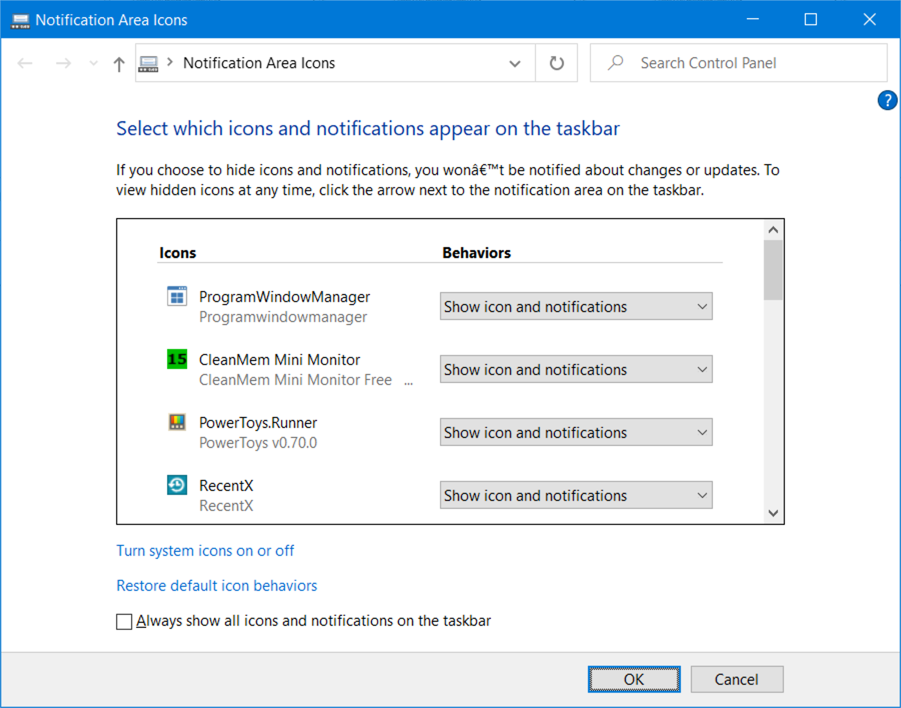Expand the address bar location dropdown
The image size is (901, 708).
coord(514,62)
